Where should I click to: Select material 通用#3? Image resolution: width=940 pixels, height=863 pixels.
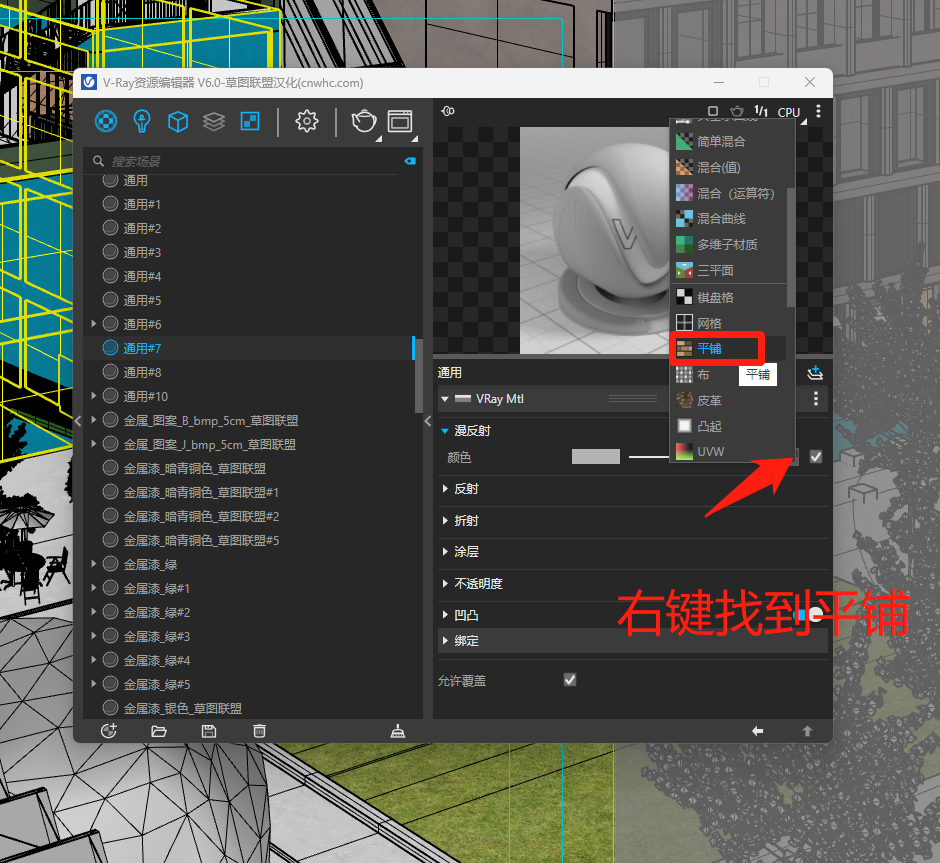(249, 252)
